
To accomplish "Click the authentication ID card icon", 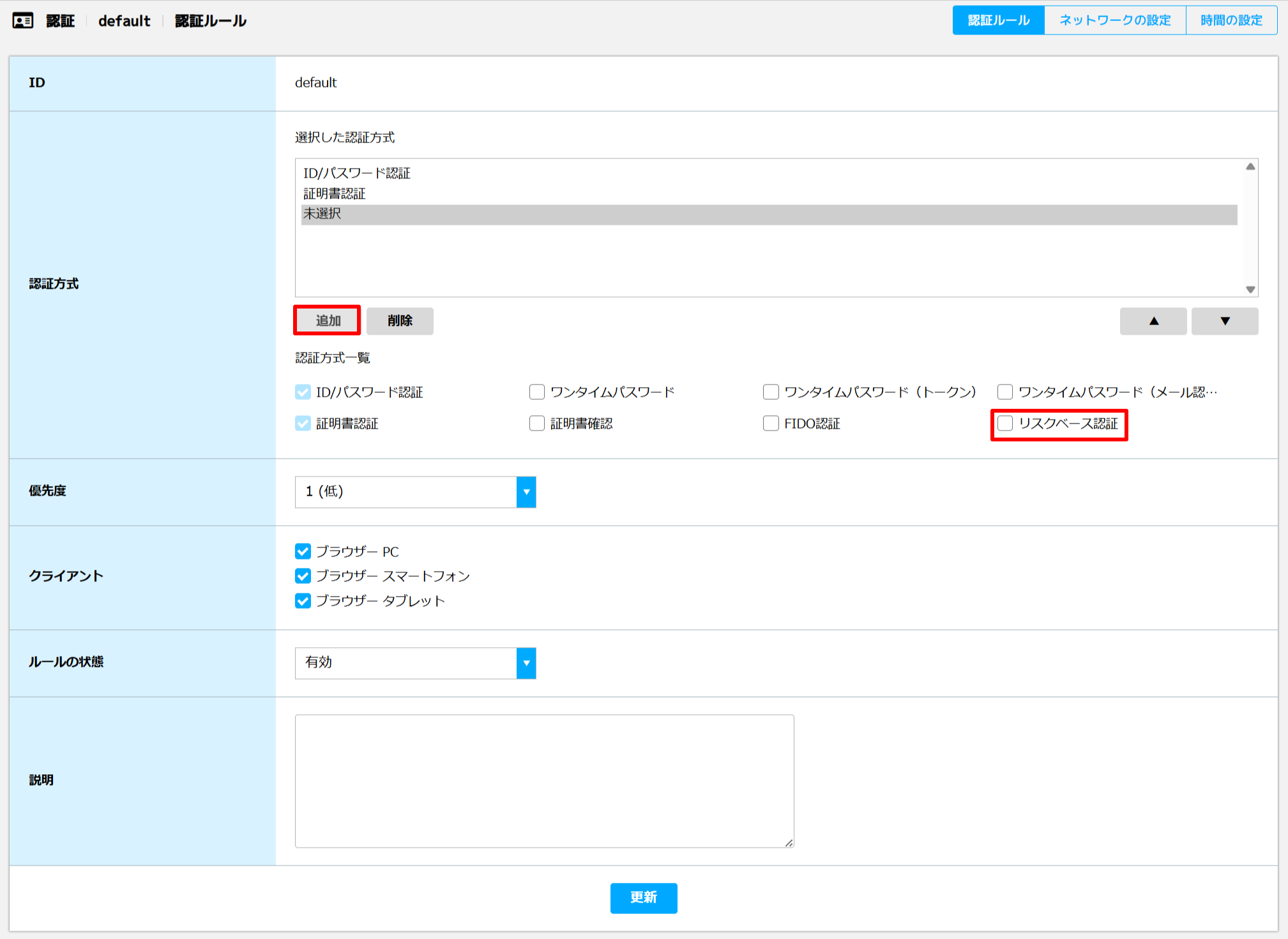I will (23, 20).
